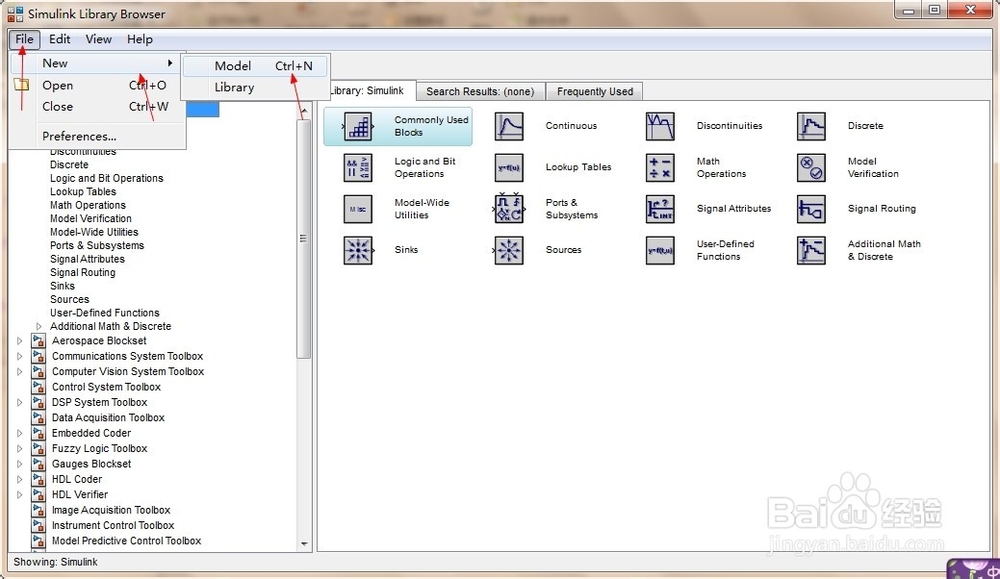Expand the HDL Coder node
Screen dimensions: 1000x579
pyautogui.click(x=19, y=479)
